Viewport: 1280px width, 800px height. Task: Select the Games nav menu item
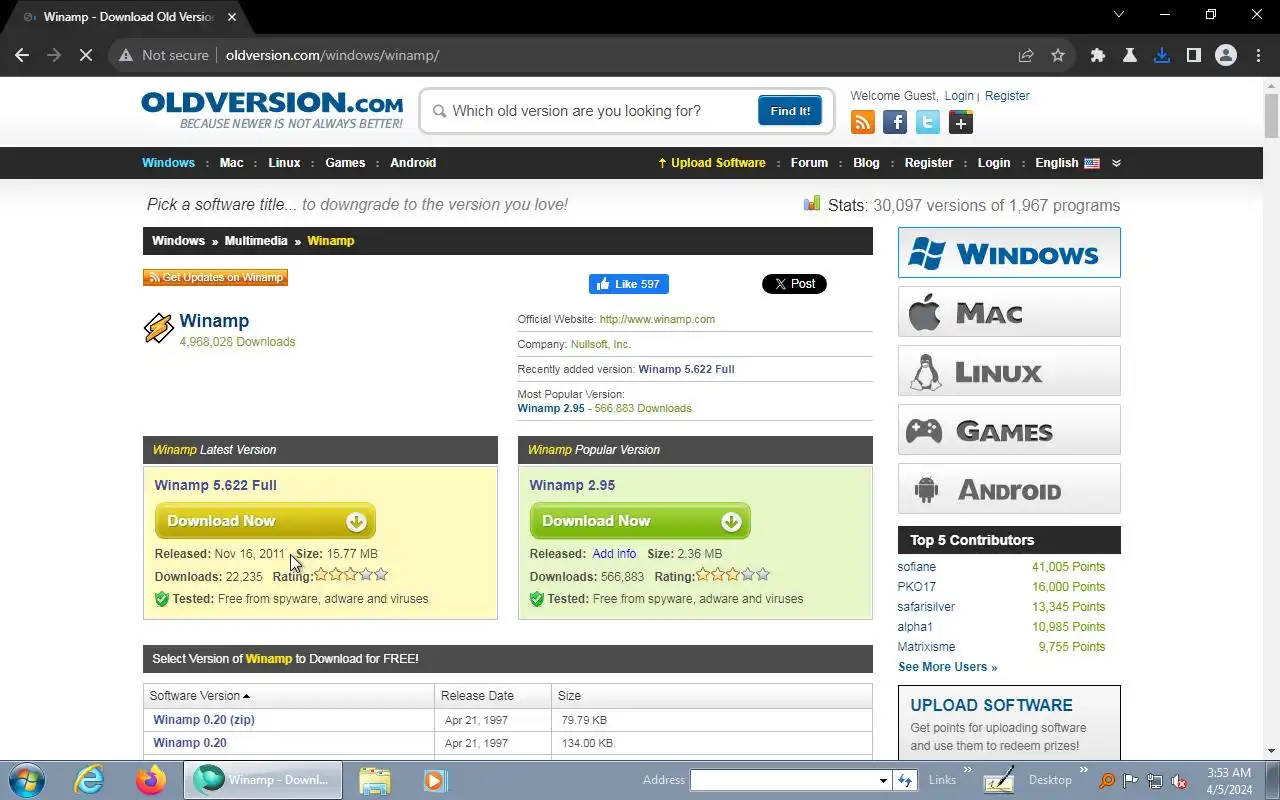click(x=345, y=163)
